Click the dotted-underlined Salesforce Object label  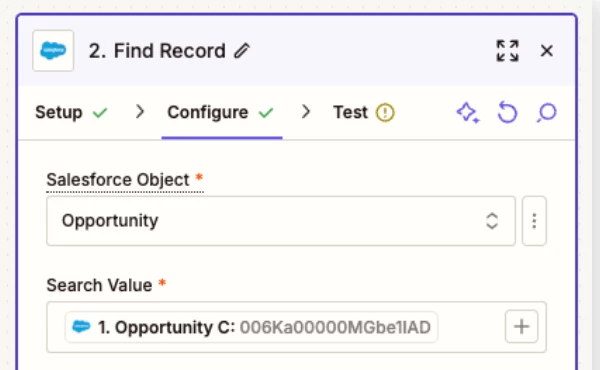(118, 180)
